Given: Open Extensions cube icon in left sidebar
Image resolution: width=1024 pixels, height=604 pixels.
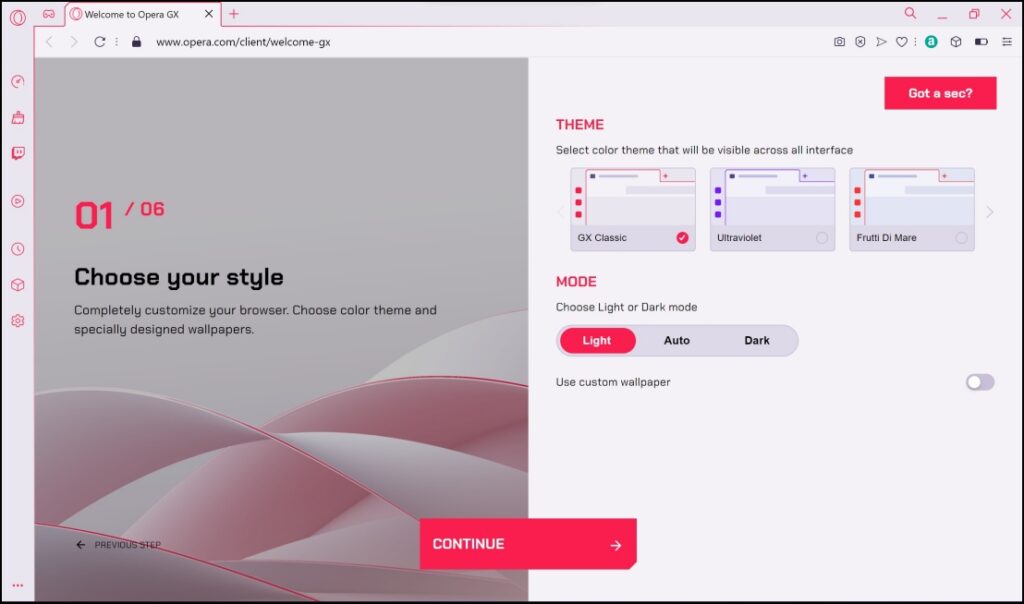Looking at the screenshot, I should (18, 285).
